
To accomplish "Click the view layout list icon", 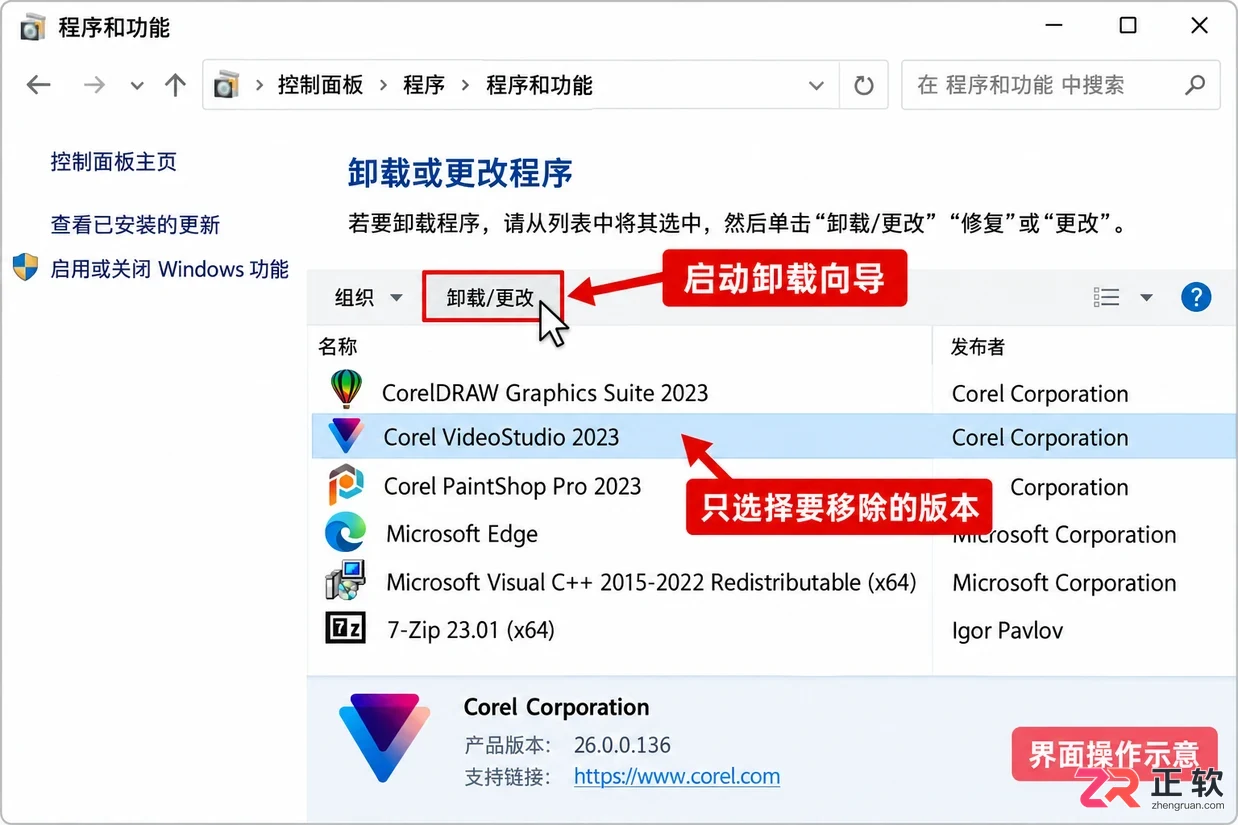I will (x=1107, y=297).
